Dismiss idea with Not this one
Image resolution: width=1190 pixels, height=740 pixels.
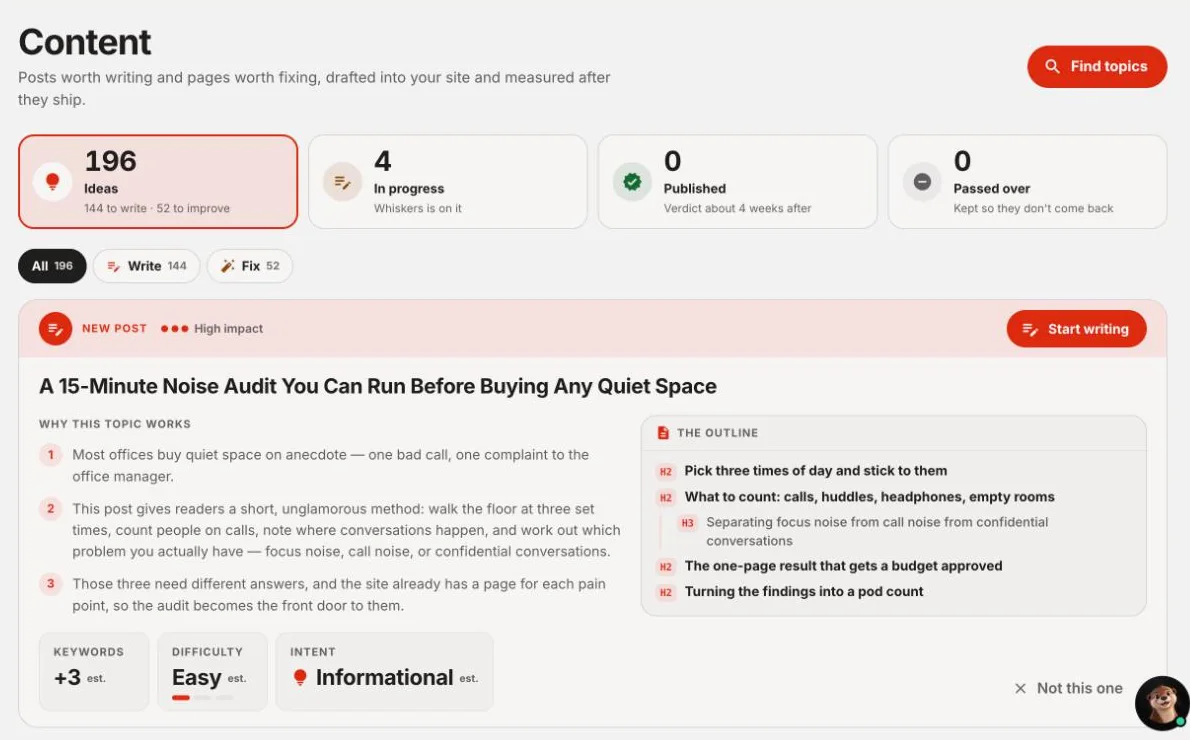[x=1069, y=688]
